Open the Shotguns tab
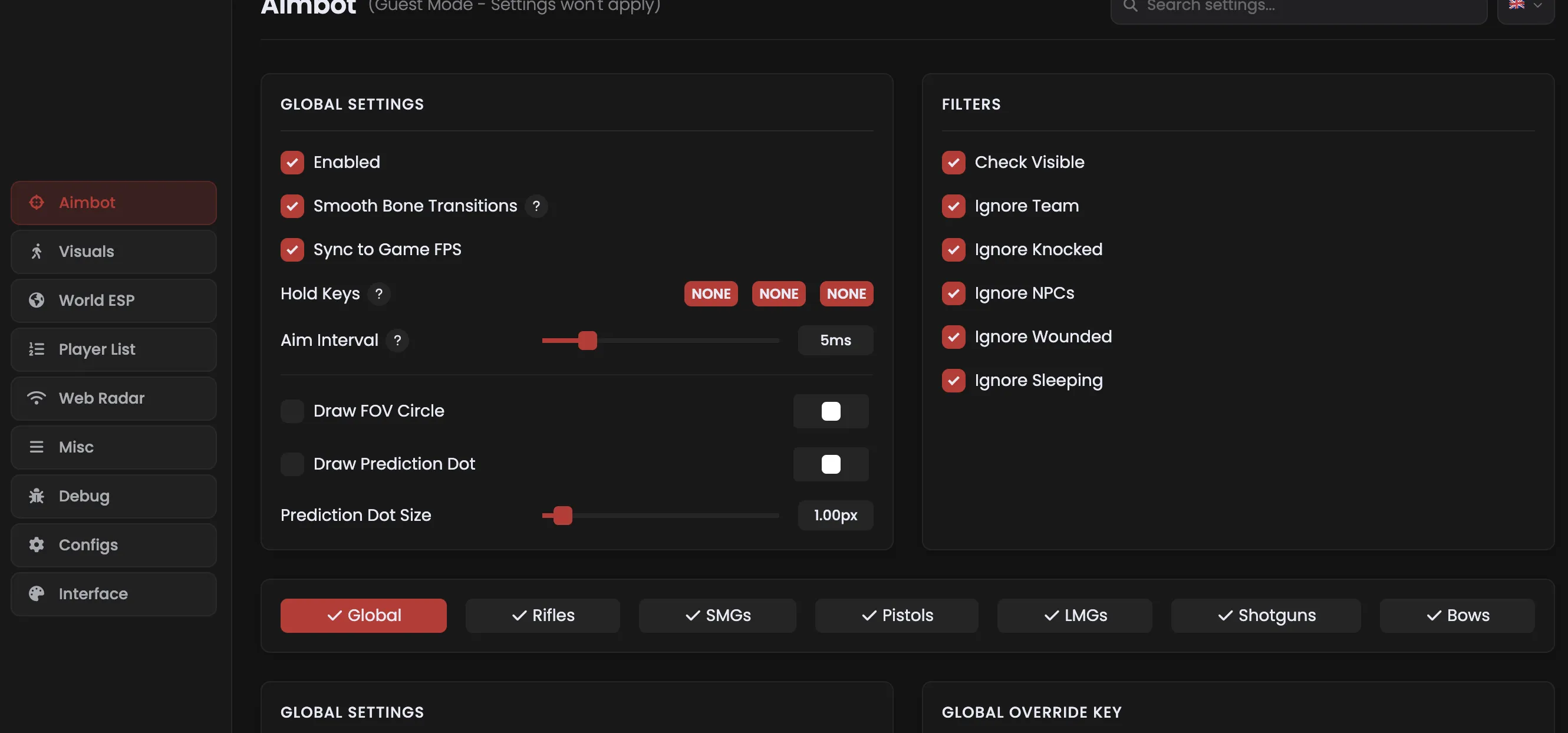The width and height of the screenshot is (1568, 733). 1266,616
